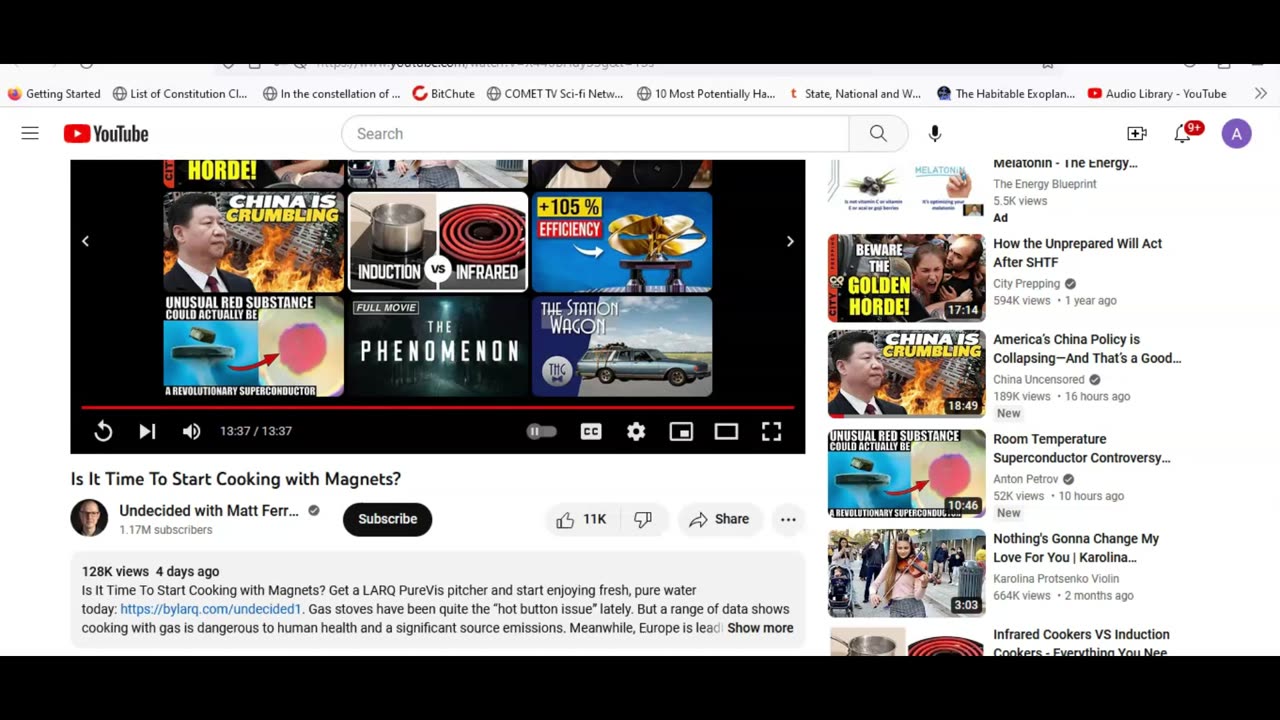Mute the video volume

(x=191, y=431)
